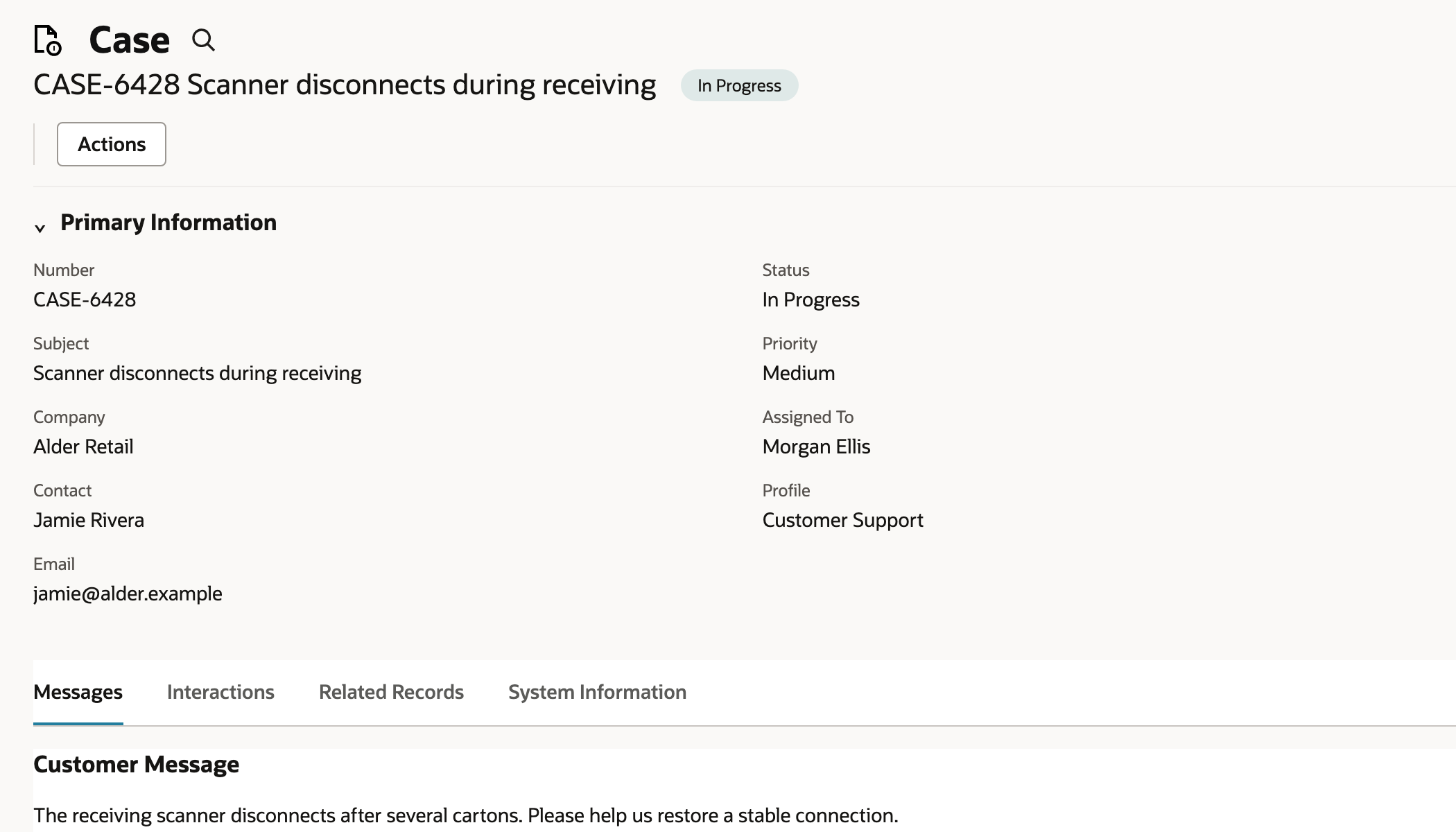
Task: Click the Email field label
Action: pyautogui.click(x=54, y=564)
